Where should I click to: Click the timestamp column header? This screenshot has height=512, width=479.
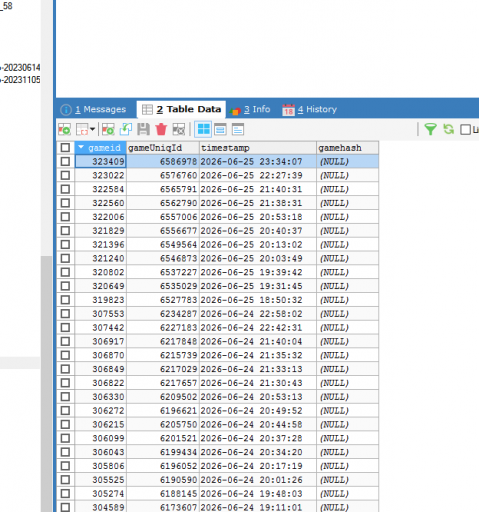258,148
